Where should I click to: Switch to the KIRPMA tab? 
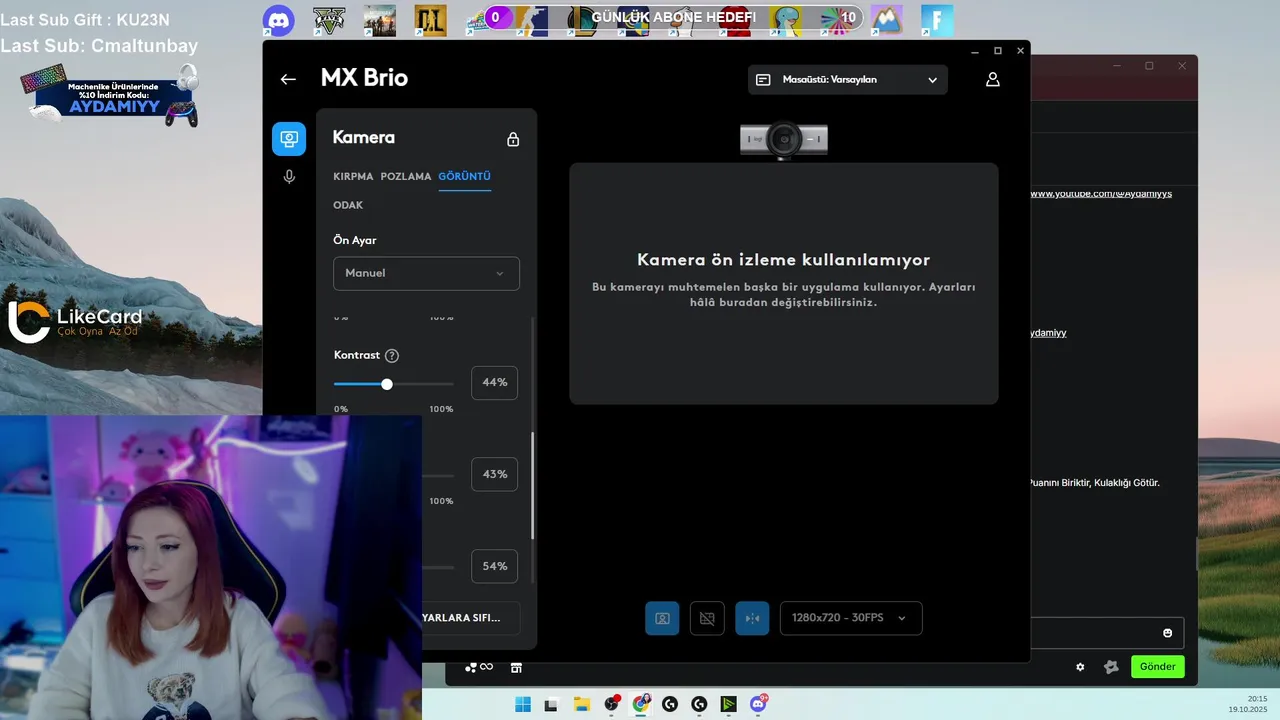[353, 176]
